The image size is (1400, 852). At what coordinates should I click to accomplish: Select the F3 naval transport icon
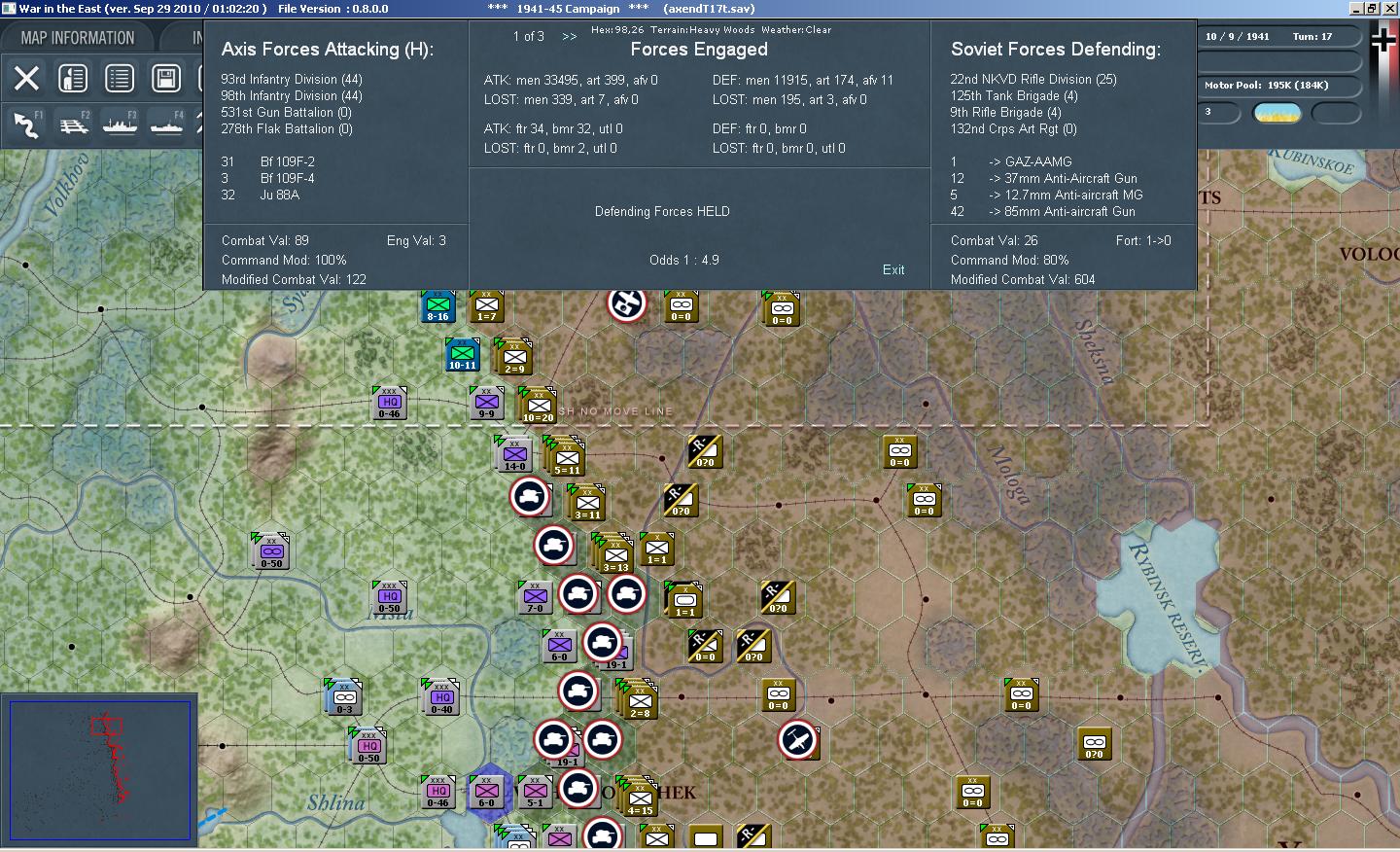120,124
